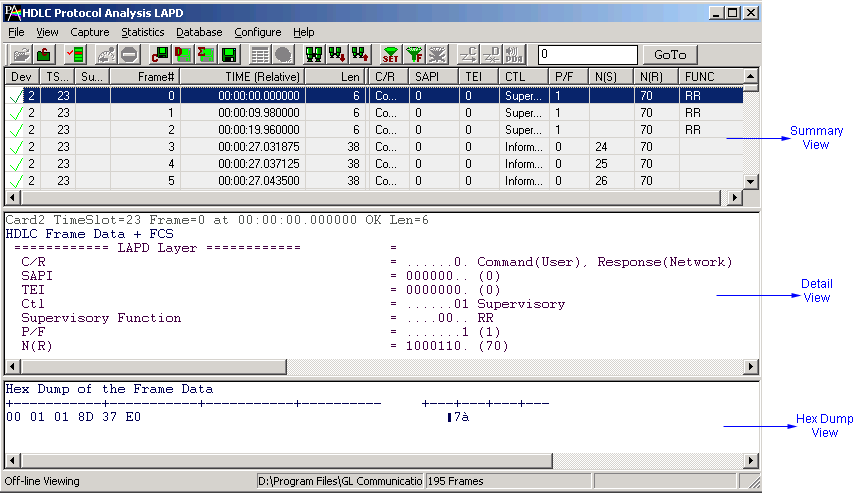Click the grayed stop circle icon

click(x=129, y=55)
